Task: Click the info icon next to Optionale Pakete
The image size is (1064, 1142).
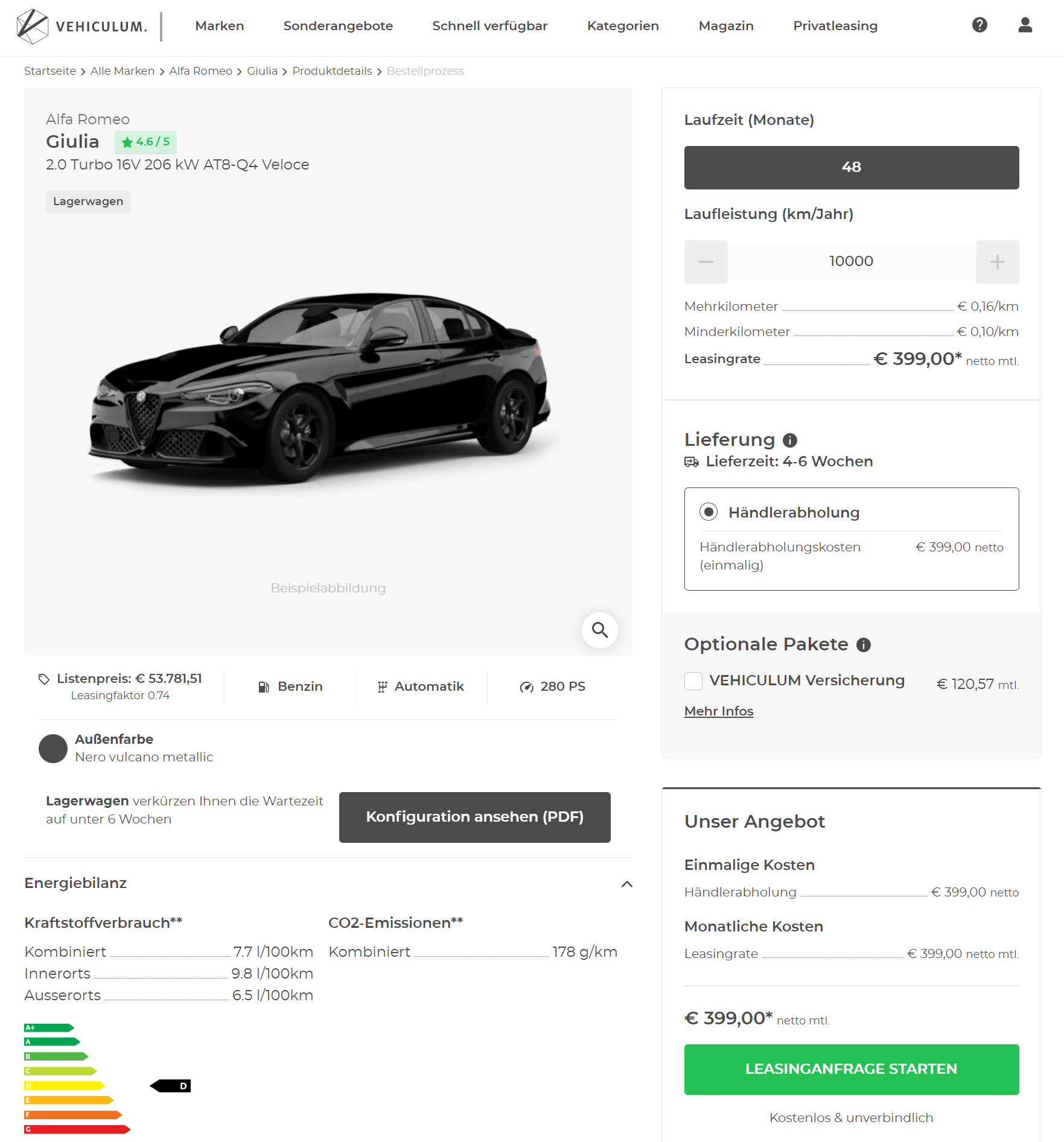Action: click(x=863, y=645)
